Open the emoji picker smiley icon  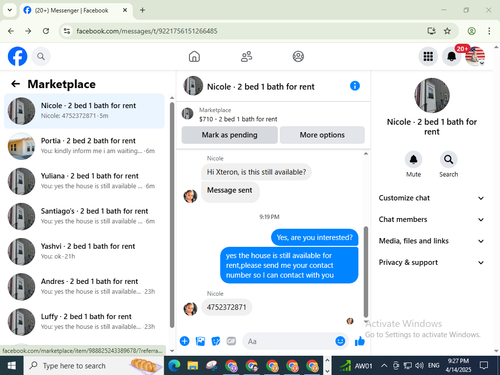point(340,341)
